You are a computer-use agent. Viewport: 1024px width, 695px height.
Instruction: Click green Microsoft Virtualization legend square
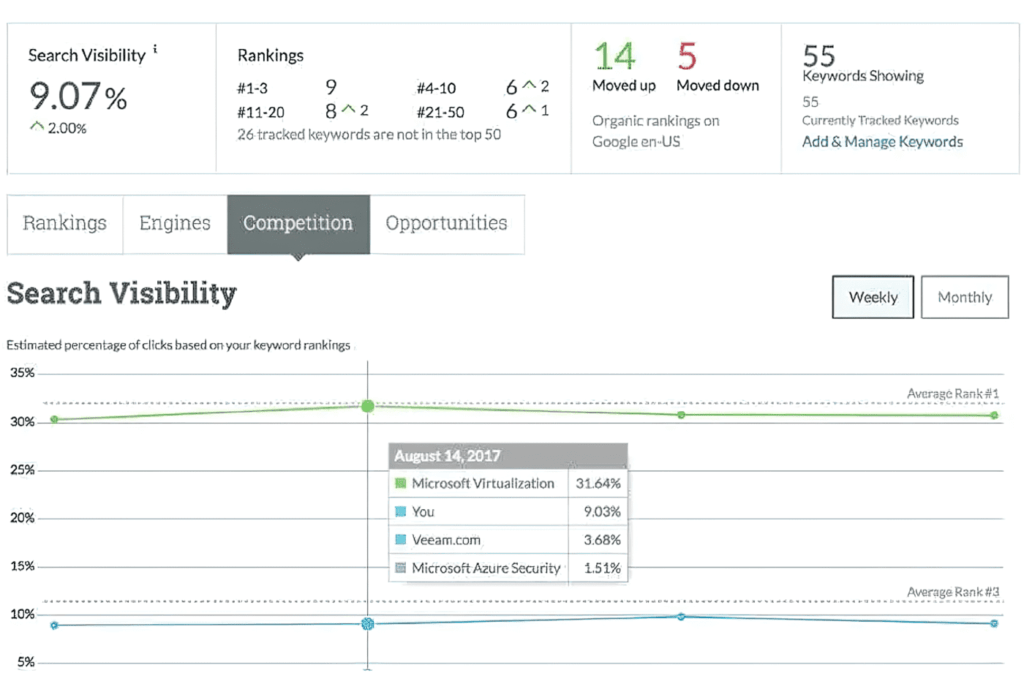pyautogui.click(x=401, y=483)
